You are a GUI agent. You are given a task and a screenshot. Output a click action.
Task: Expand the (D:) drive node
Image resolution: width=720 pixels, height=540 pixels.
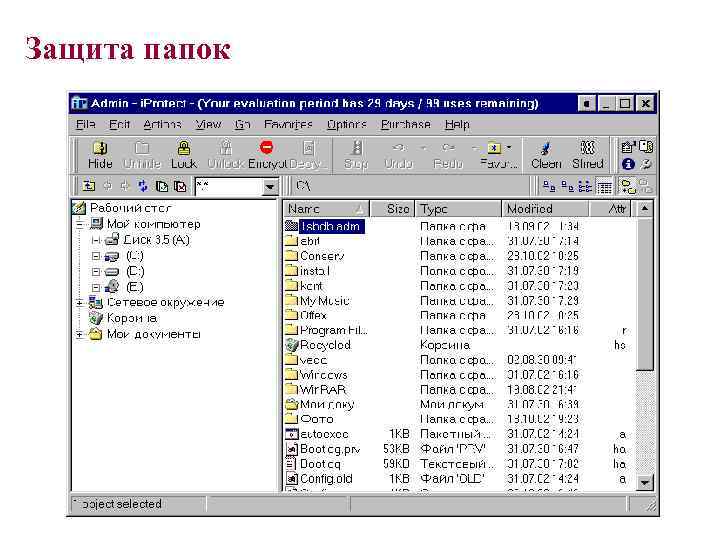click(96, 272)
